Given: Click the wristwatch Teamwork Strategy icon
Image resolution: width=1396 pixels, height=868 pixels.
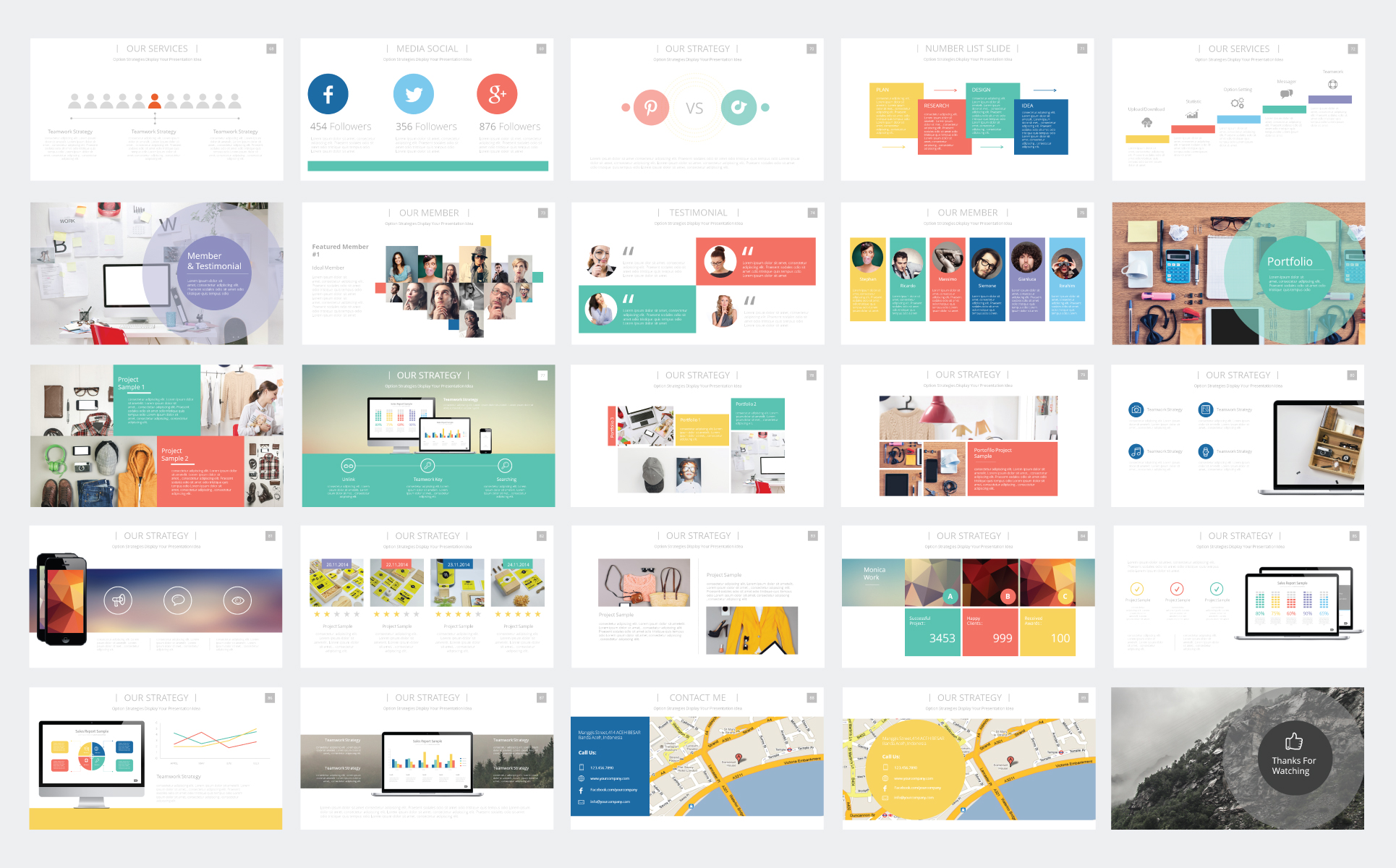Looking at the screenshot, I should [1206, 451].
